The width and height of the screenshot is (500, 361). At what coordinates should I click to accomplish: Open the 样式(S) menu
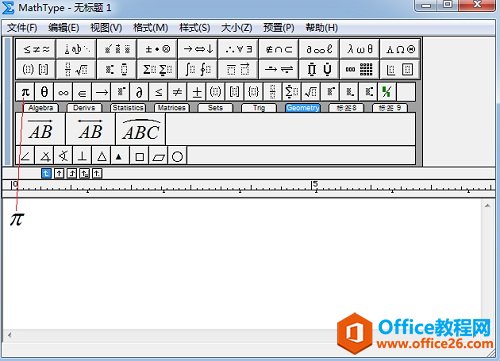(195, 27)
